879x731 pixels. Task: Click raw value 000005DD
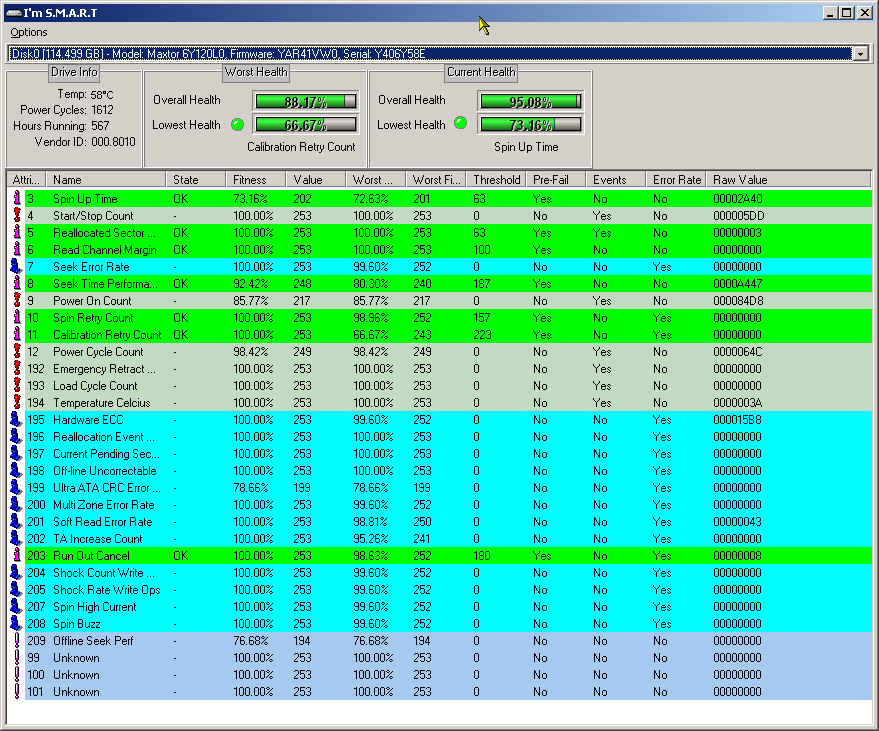point(739,215)
